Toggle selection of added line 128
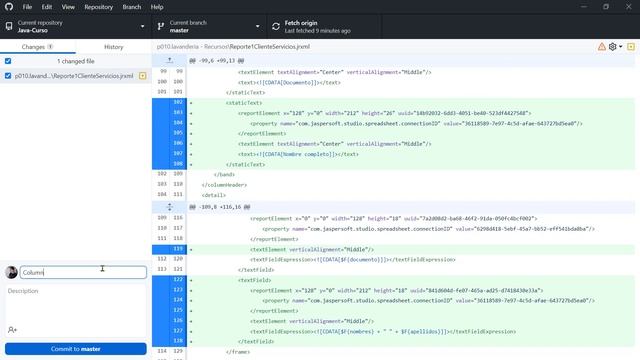 [169, 341]
